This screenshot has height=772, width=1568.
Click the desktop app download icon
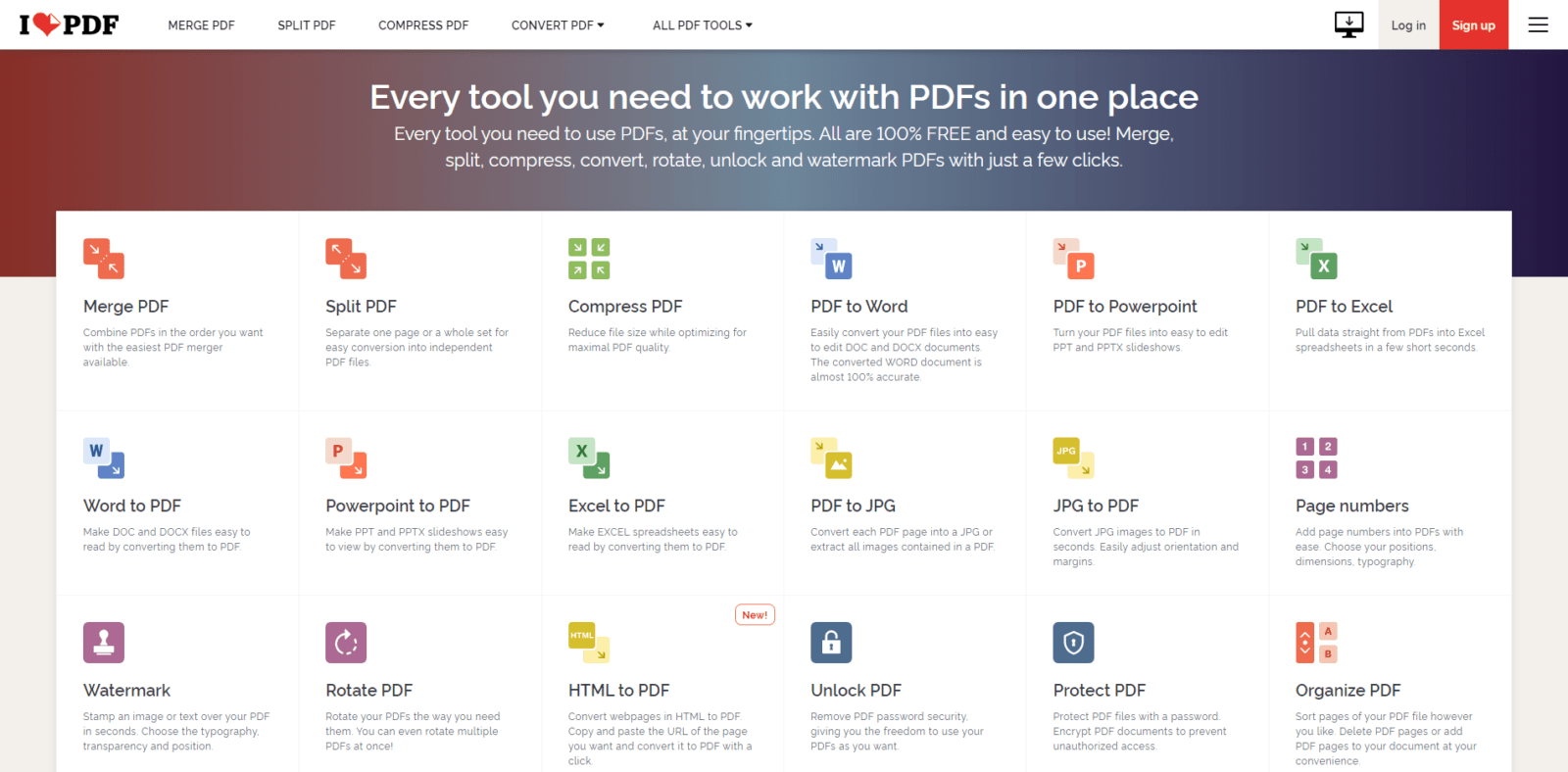1349,24
